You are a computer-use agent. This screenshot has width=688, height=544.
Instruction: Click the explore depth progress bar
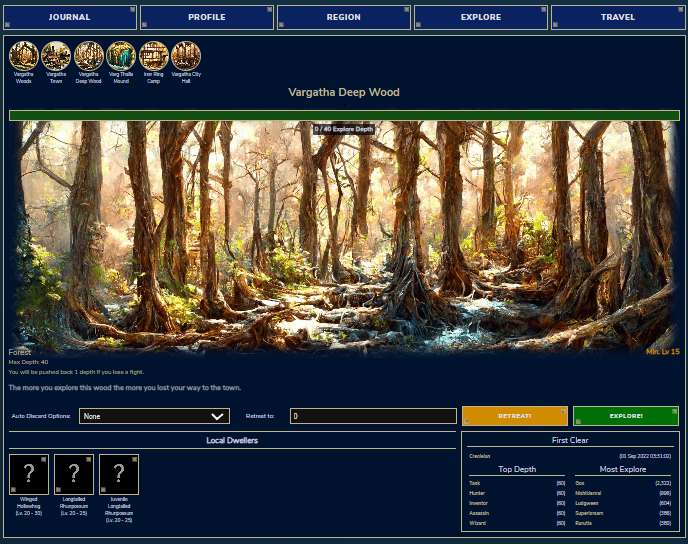[343, 115]
